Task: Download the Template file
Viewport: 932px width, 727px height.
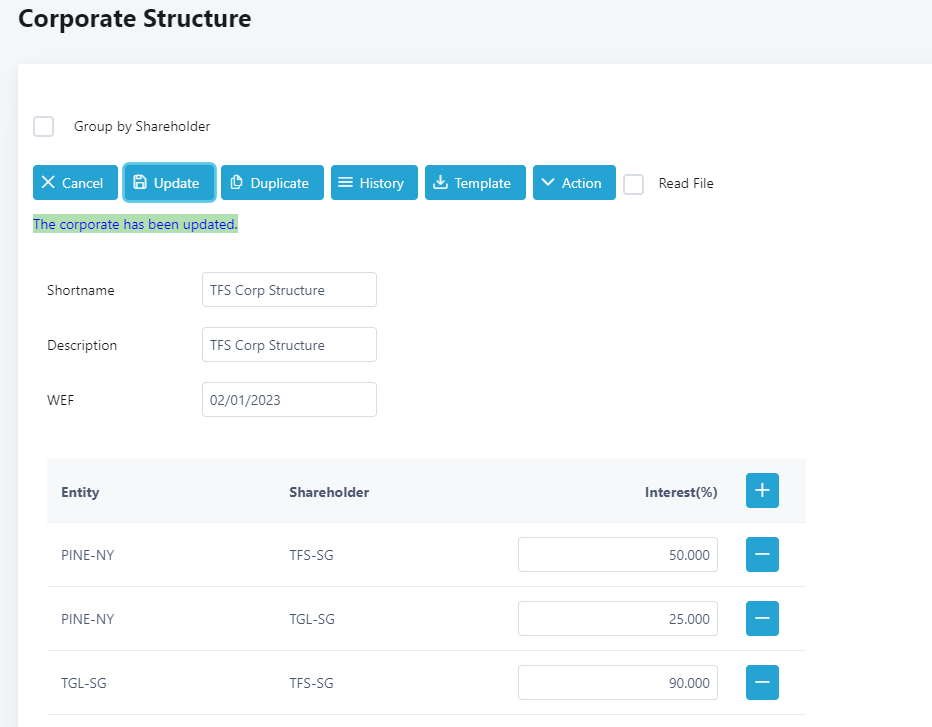Action: (475, 183)
